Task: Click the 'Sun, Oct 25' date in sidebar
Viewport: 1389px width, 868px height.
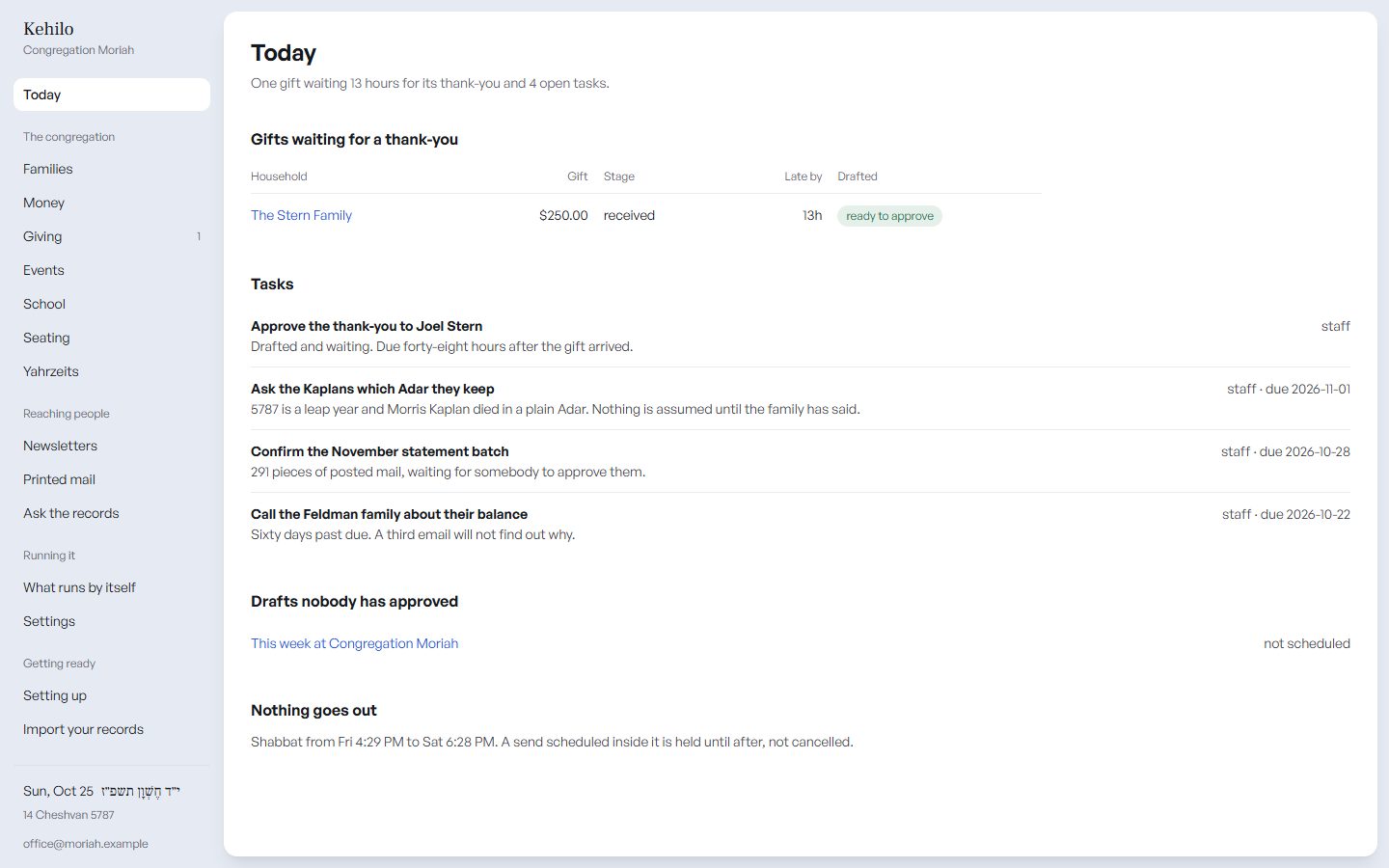Action: pos(58,791)
